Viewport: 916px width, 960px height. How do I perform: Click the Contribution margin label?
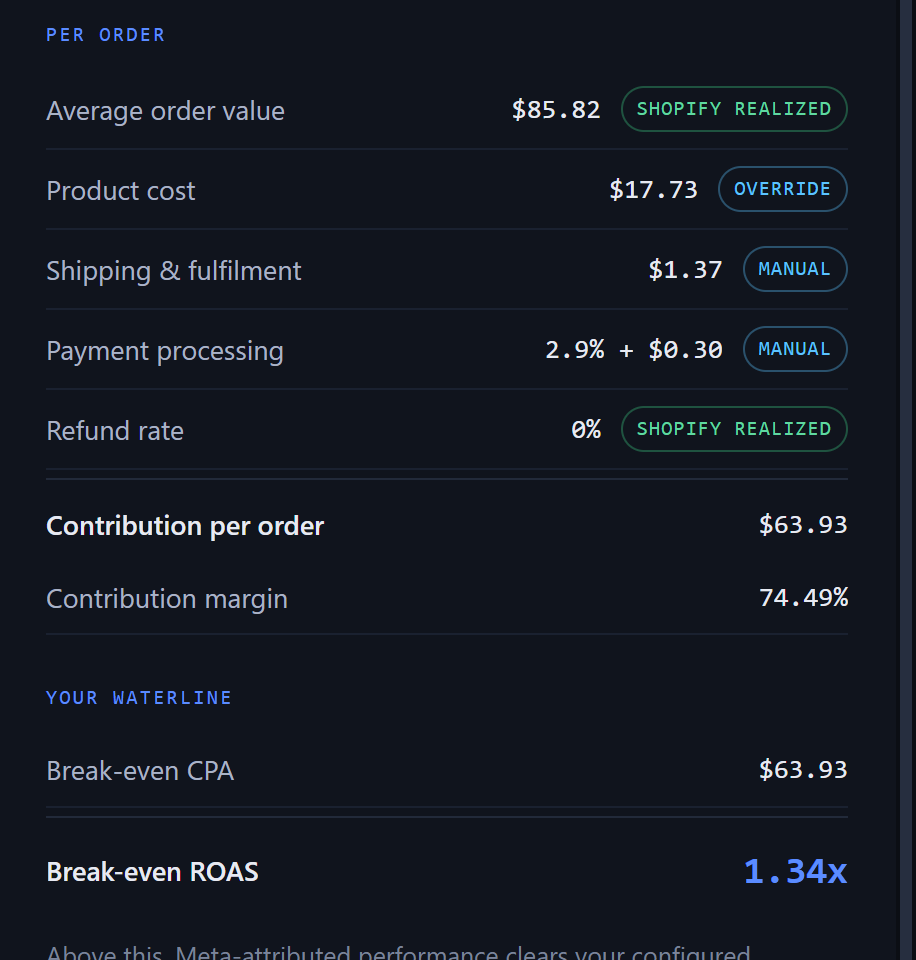point(167,599)
